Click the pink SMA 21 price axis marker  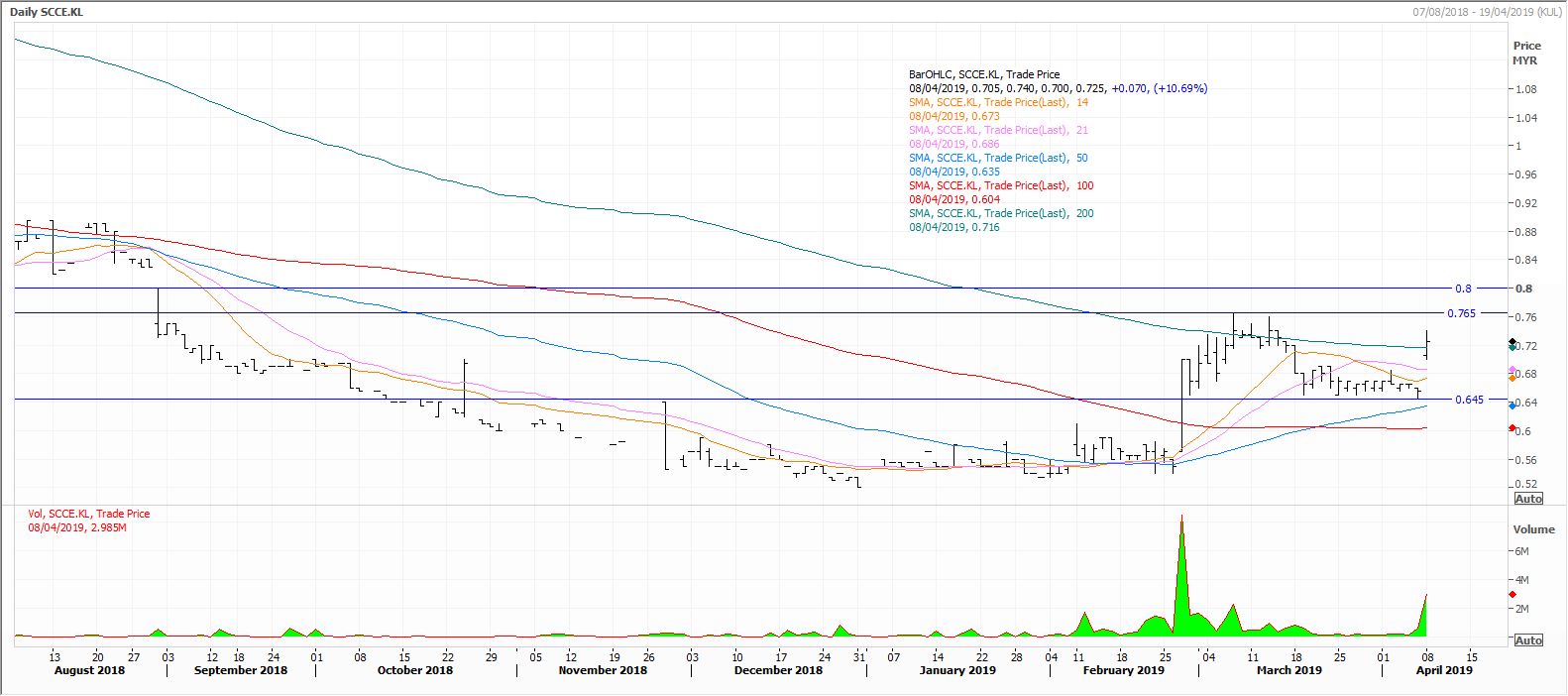pos(1512,370)
